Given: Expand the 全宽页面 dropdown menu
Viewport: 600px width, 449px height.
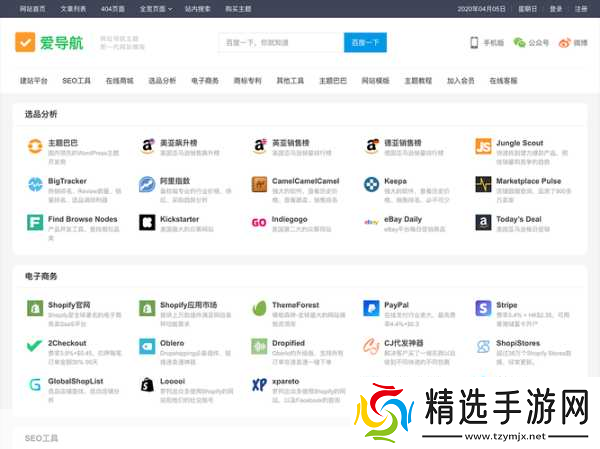Looking at the screenshot, I should tap(156, 9).
